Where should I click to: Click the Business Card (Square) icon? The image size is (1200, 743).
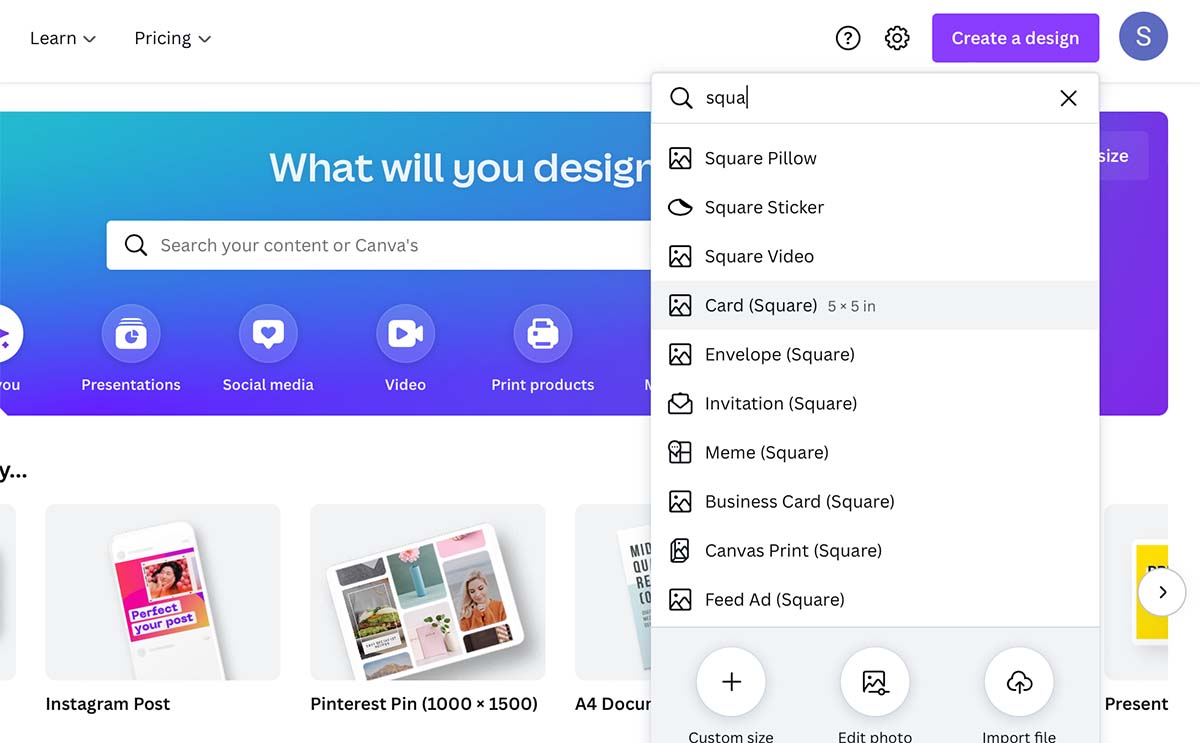pos(680,501)
